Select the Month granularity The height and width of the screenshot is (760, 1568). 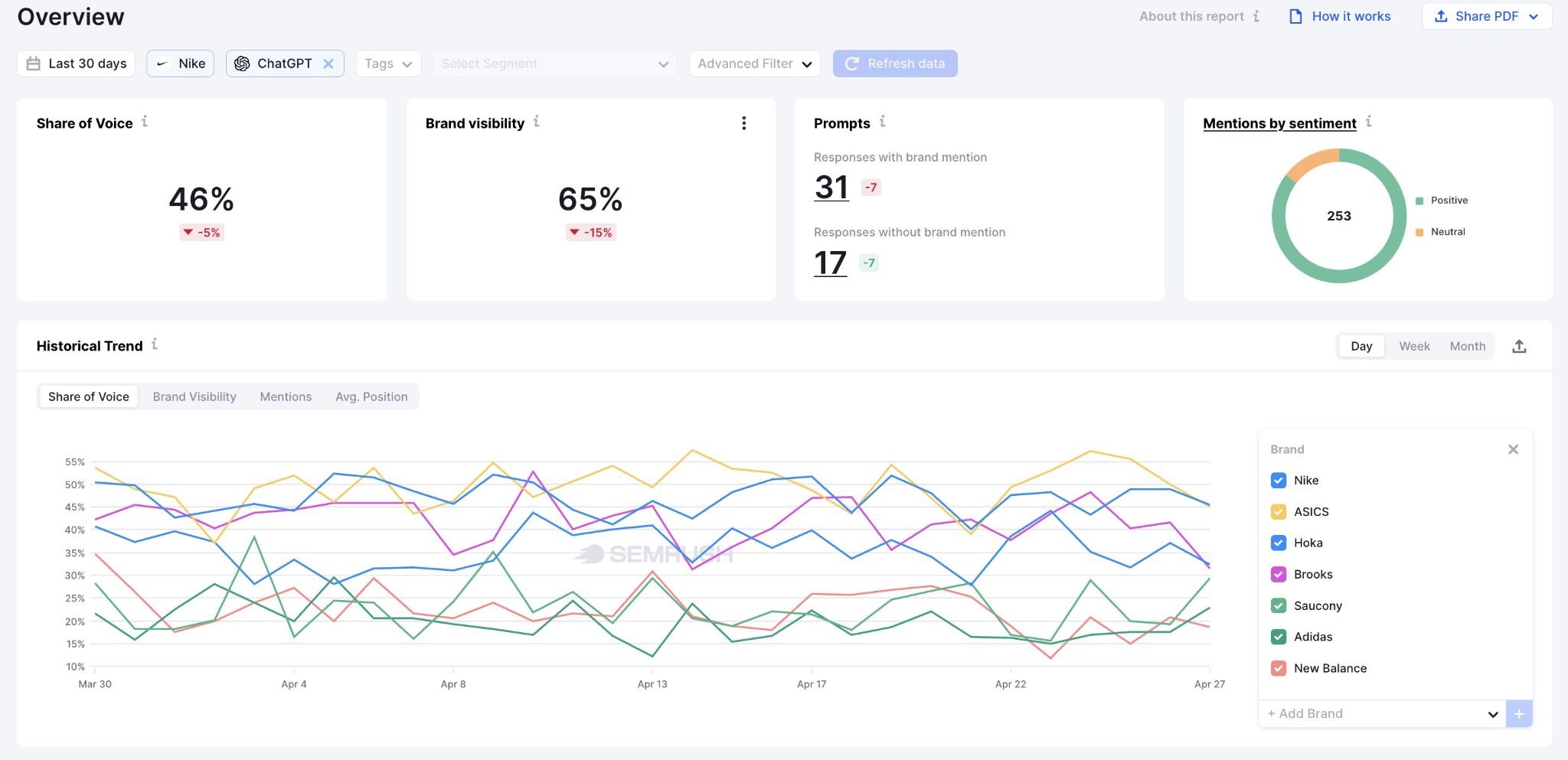(1468, 346)
